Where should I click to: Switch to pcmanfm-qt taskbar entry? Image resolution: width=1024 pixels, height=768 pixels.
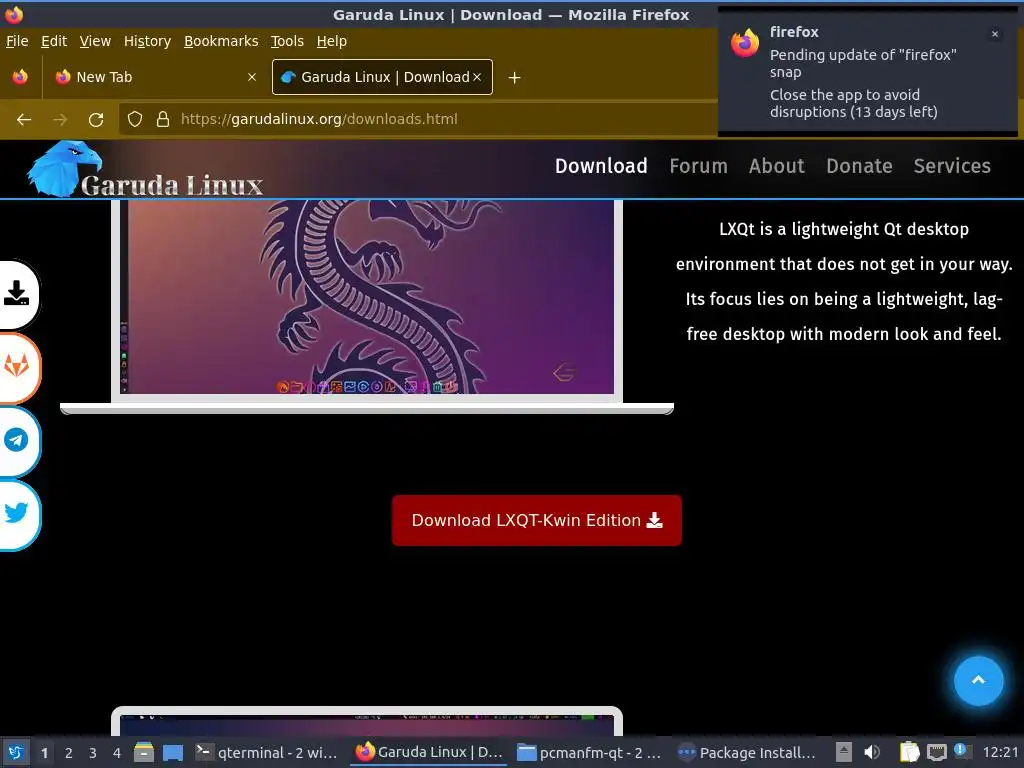point(589,752)
